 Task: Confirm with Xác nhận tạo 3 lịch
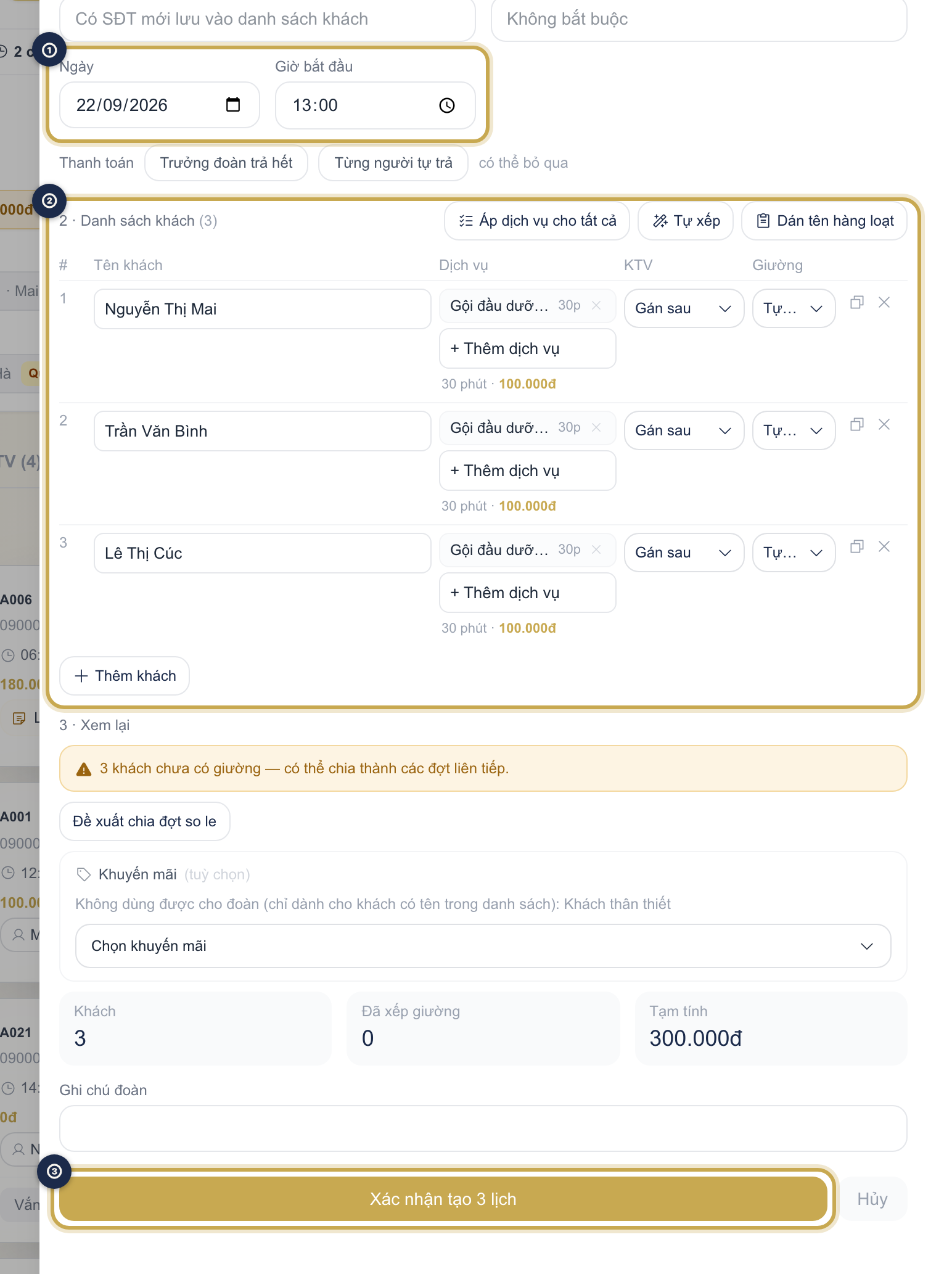443,1199
